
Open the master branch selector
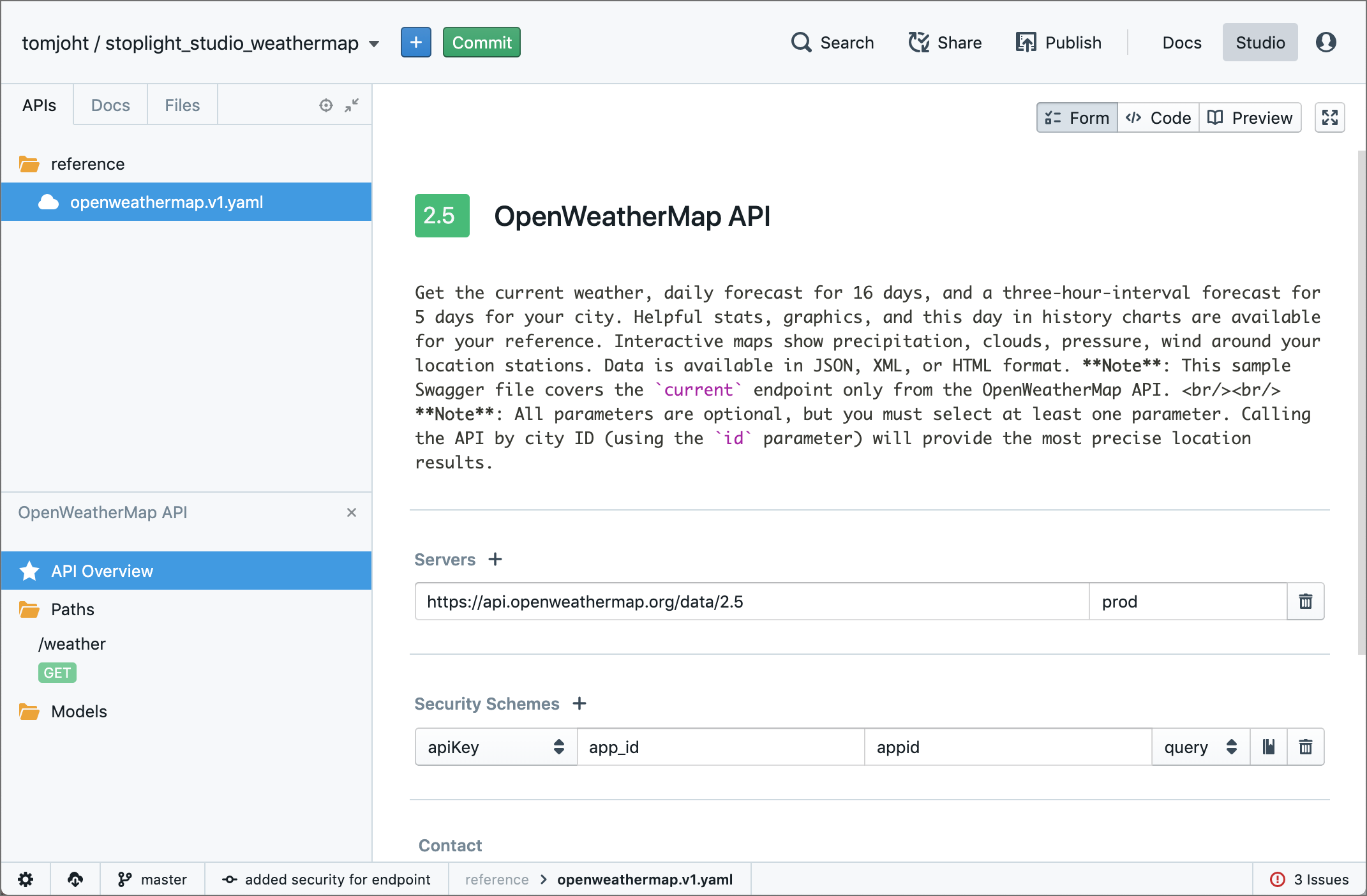153,879
